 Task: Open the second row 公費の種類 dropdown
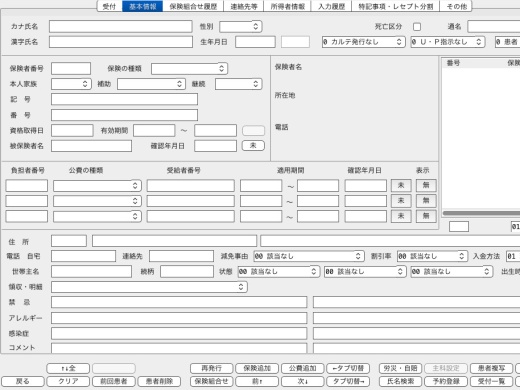coord(97,201)
